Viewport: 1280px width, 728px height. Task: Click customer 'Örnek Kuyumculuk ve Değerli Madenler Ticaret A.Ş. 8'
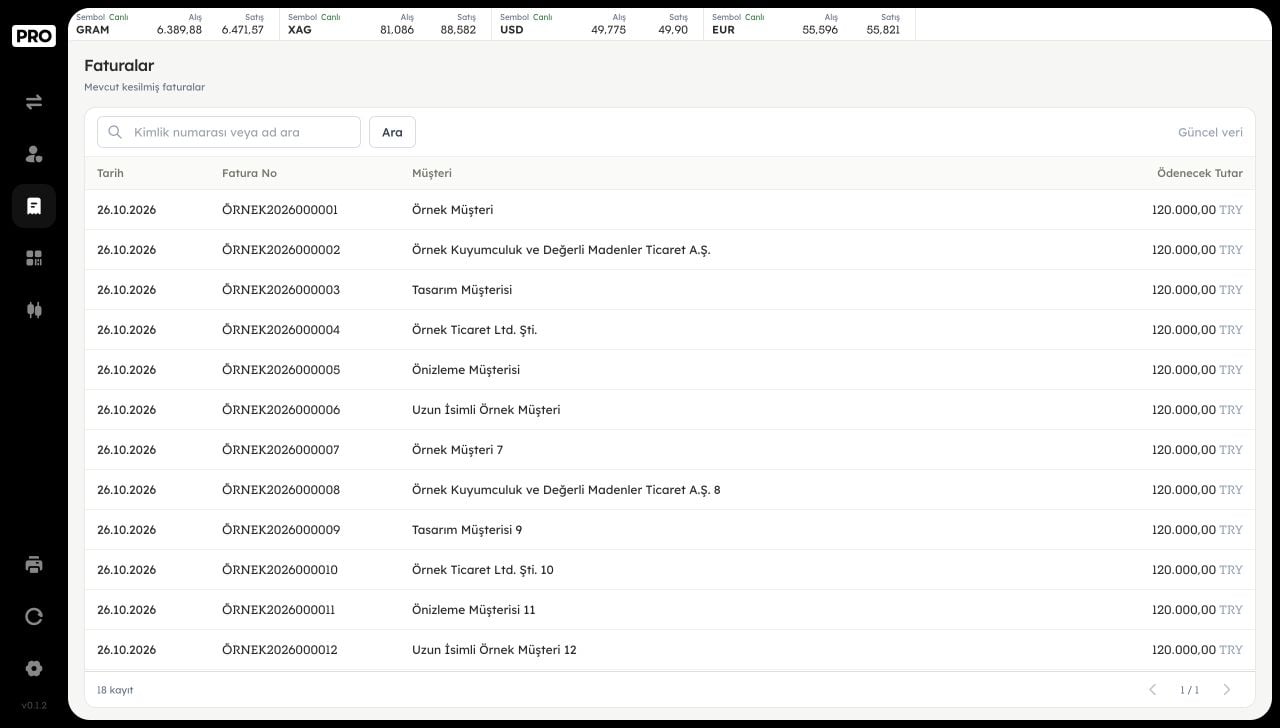coord(566,490)
